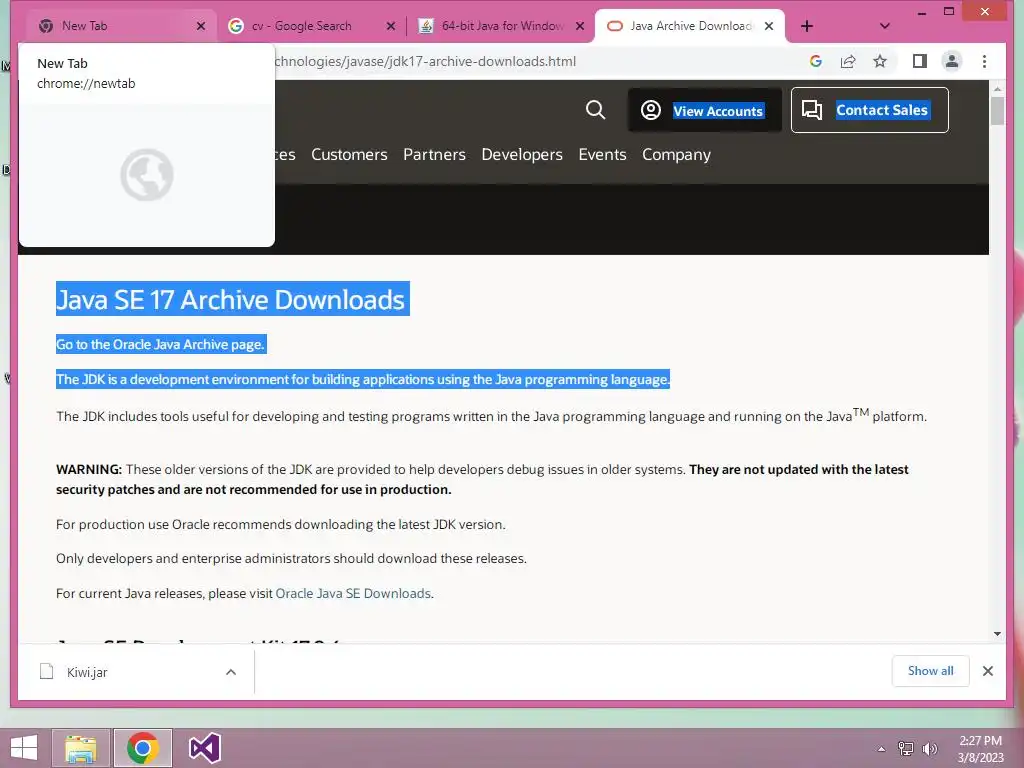Switch to the 64-bit Java for Windows tab
Screen dimensions: 1024x768
pyautogui.click(x=501, y=26)
